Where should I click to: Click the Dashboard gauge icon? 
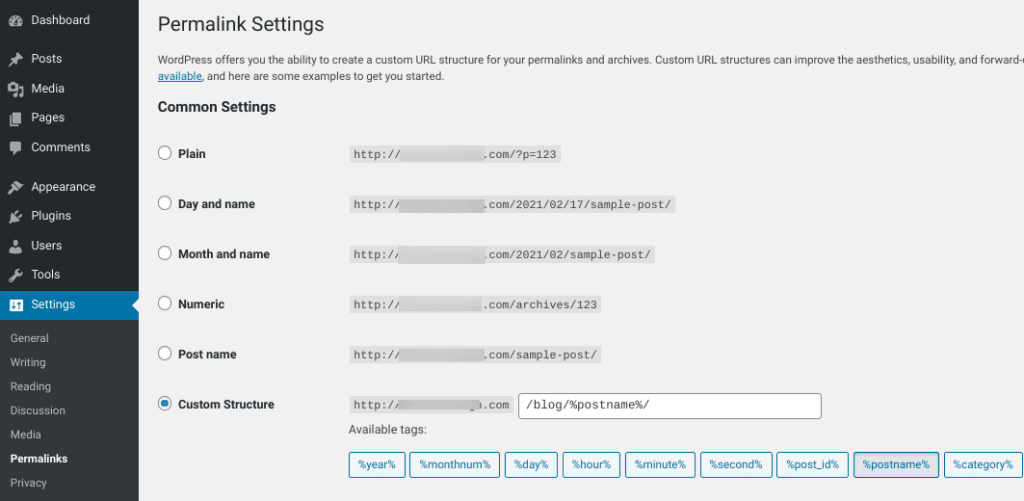(x=16, y=20)
